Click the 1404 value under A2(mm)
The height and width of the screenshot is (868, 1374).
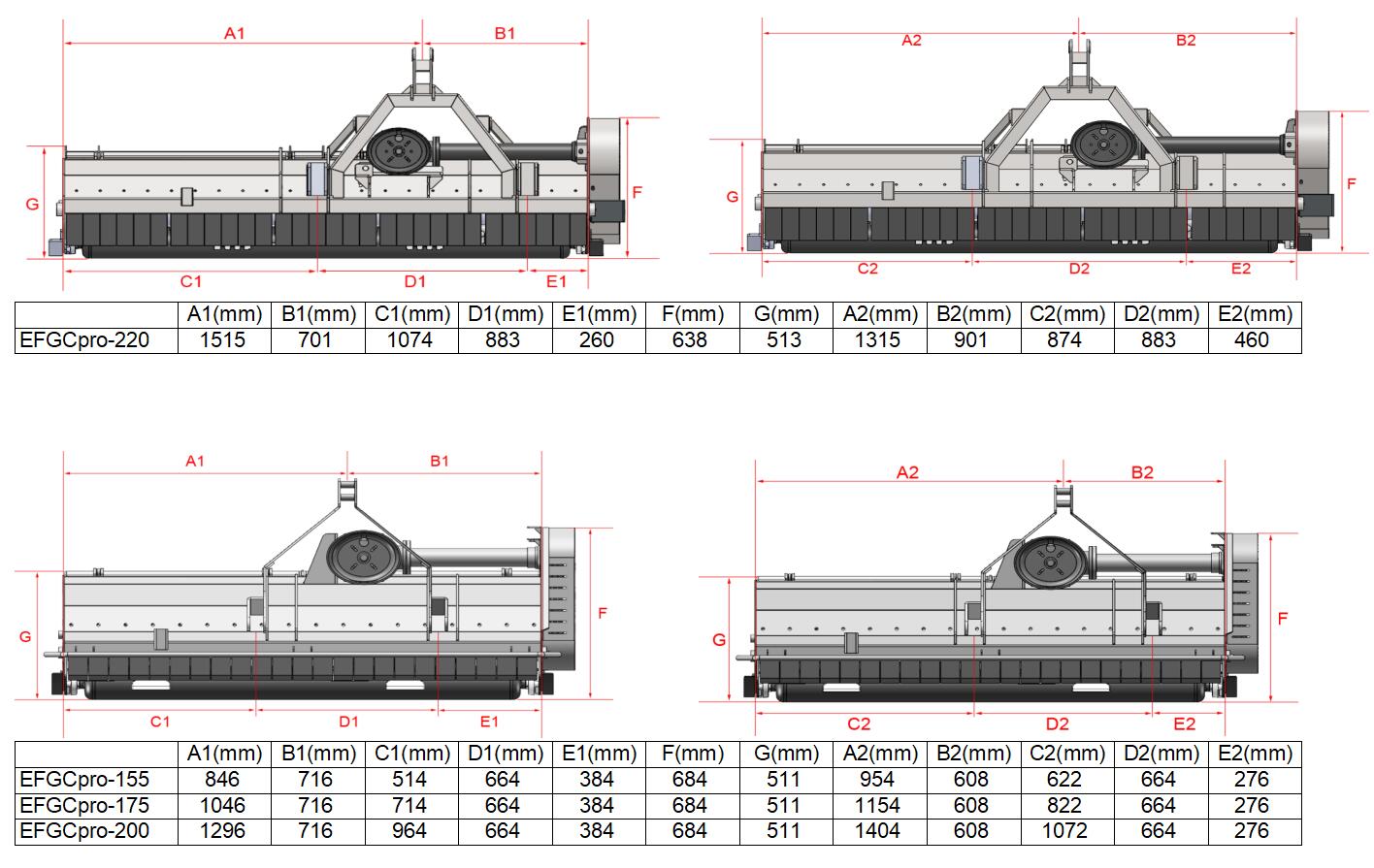coord(879,831)
